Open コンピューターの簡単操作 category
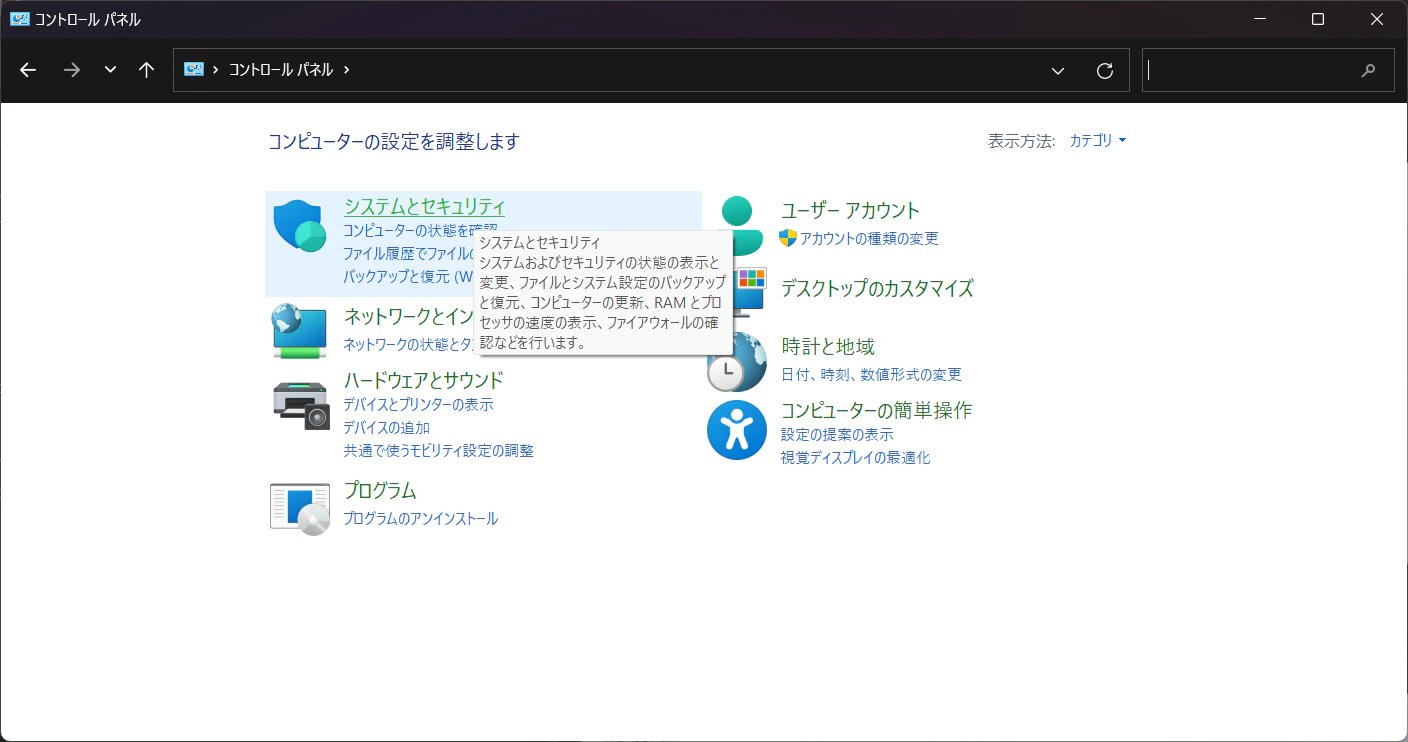Image resolution: width=1408 pixels, height=742 pixels. tap(877, 411)
